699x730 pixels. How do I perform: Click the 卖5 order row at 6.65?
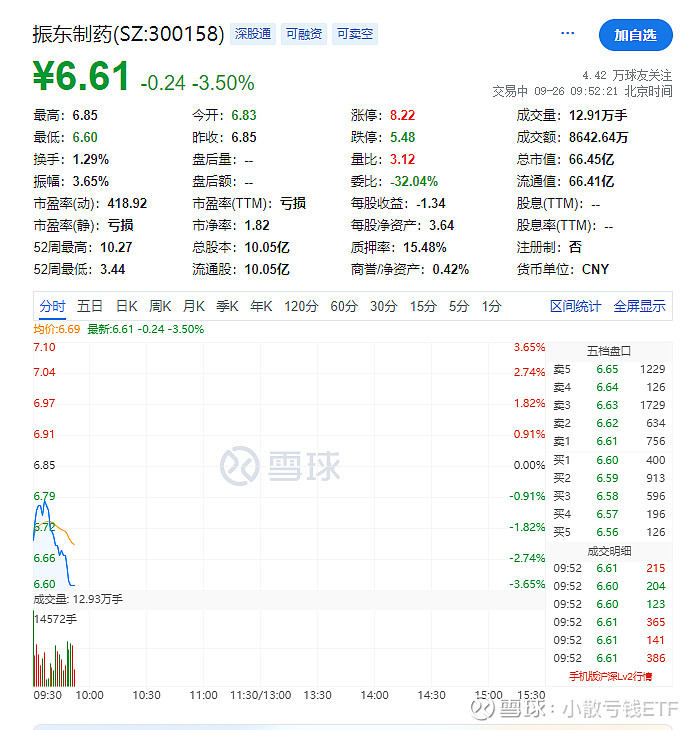coord(609,369)
